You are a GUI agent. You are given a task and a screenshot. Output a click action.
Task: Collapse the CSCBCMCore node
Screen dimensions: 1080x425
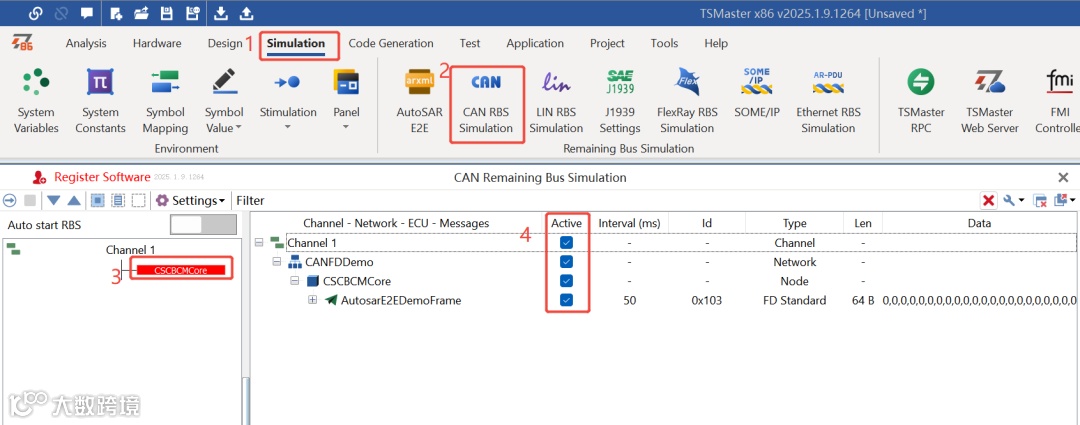pyautogui.click(x=294, y=281)
